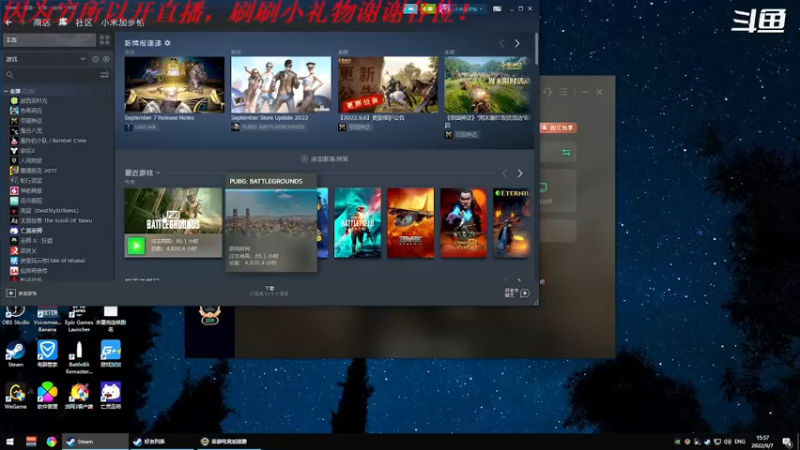
Task: Advance recent games shelf with right arrow
Action: [x=519, y=173]
